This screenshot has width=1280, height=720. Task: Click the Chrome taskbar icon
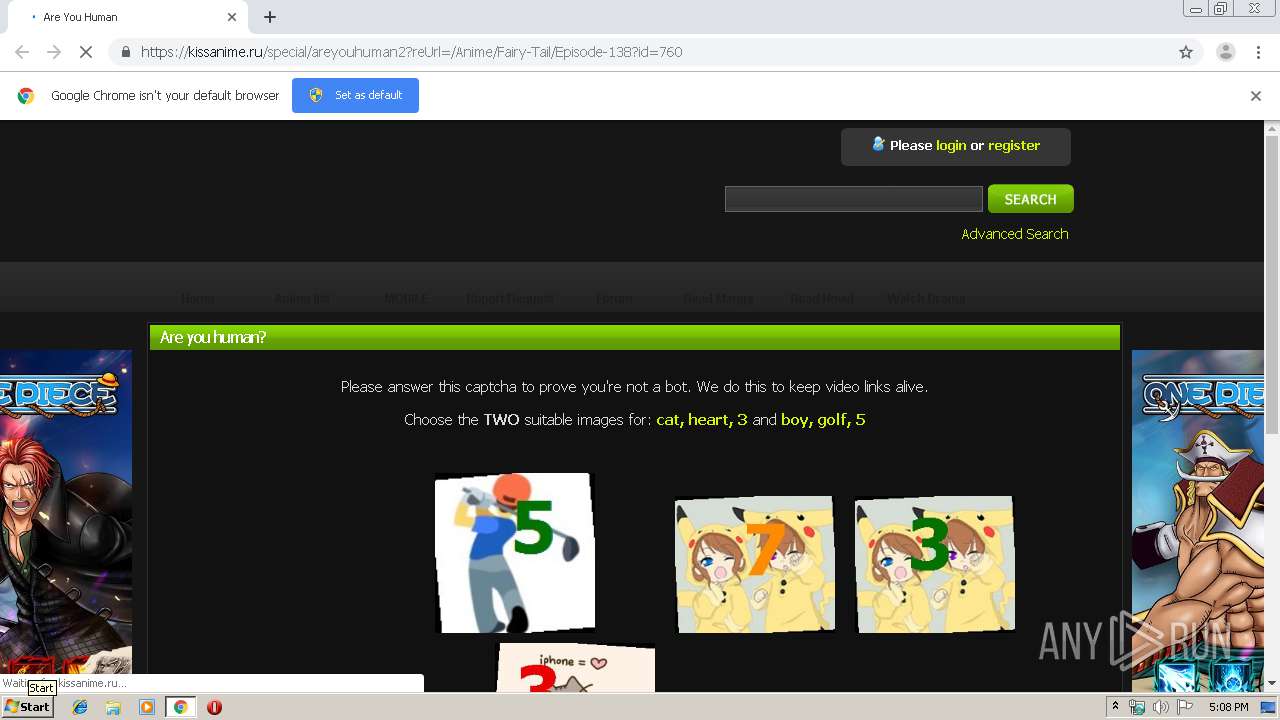pos(180,707)
